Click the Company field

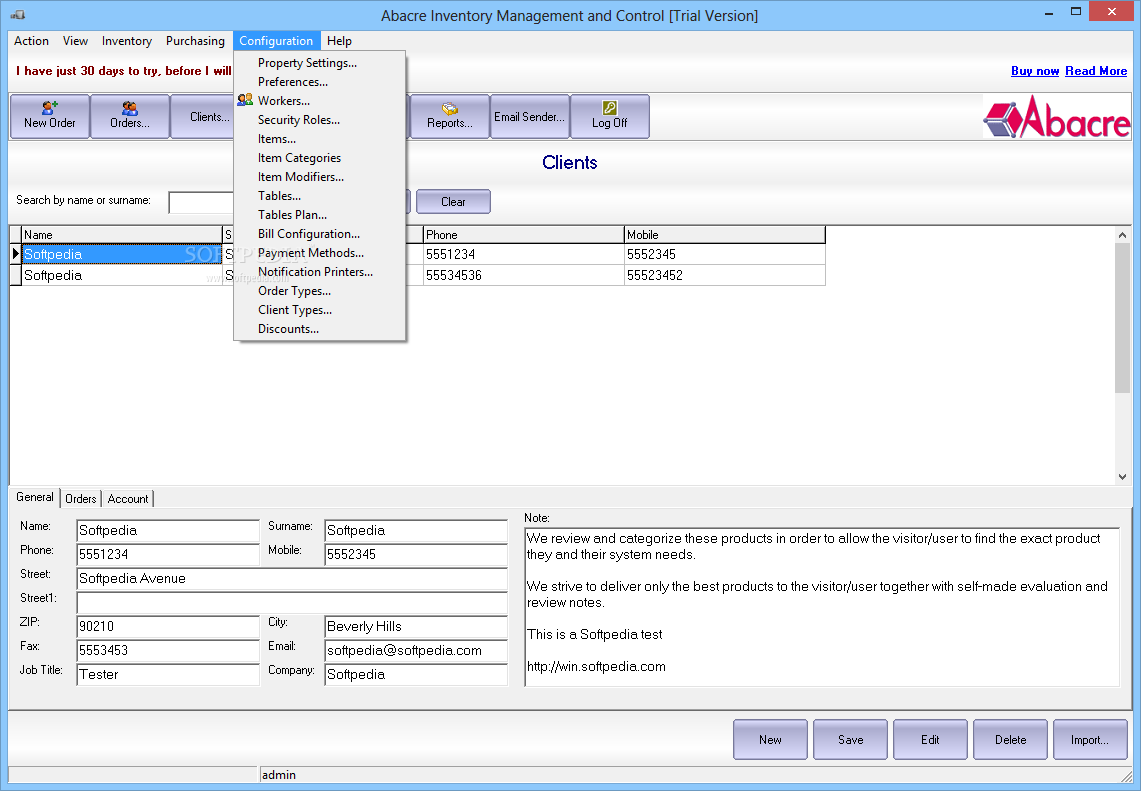click(x=416, y=675)
